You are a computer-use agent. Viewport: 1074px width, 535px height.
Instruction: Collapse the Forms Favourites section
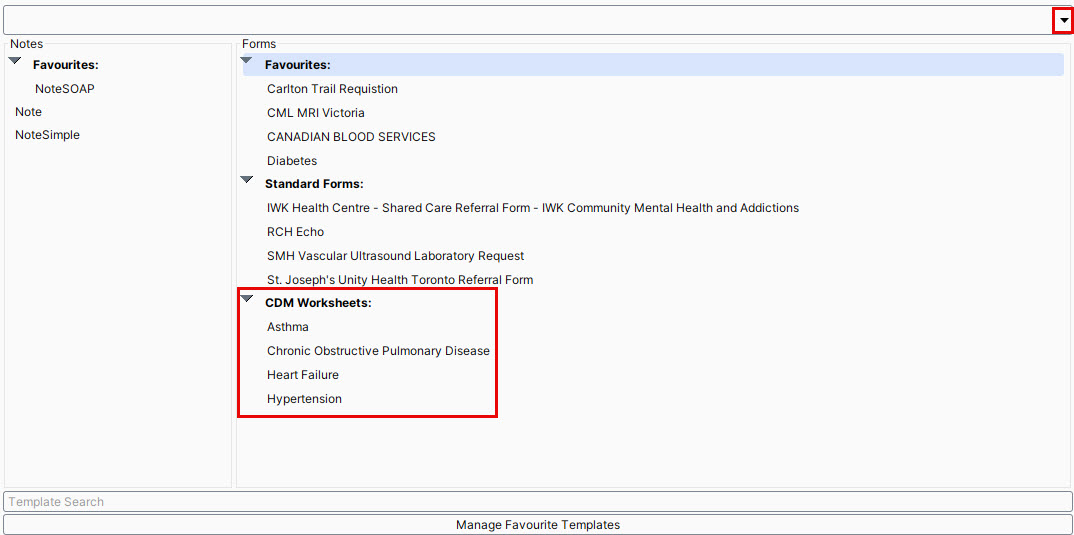tap(247, 62)
